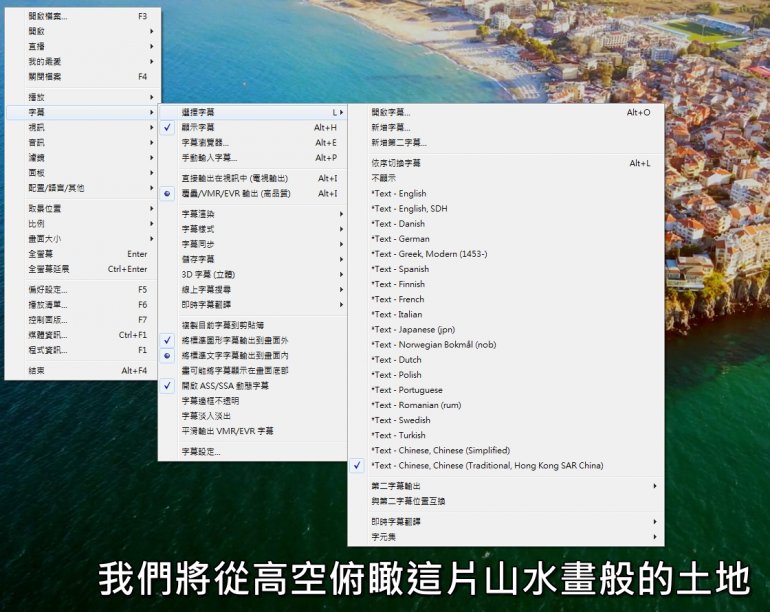Select *Text - English subtitle track

coord(506,194)
